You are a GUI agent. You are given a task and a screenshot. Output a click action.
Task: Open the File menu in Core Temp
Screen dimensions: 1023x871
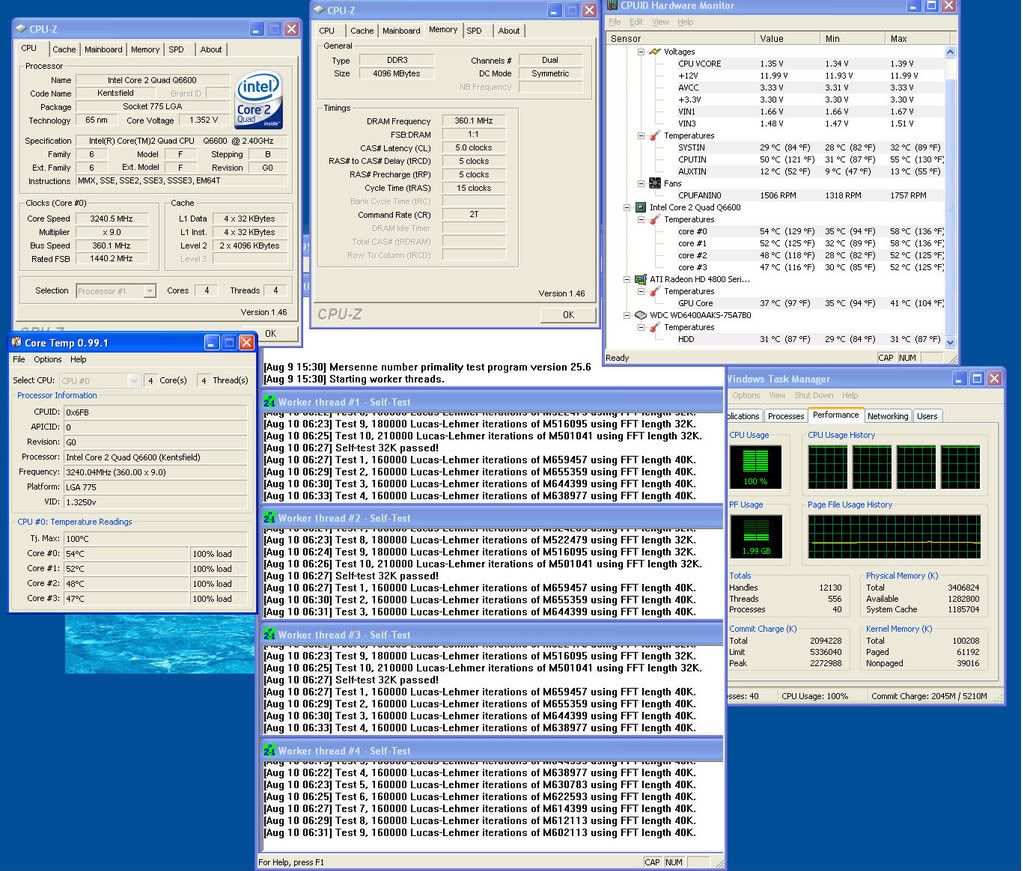(x=19, y=359)
